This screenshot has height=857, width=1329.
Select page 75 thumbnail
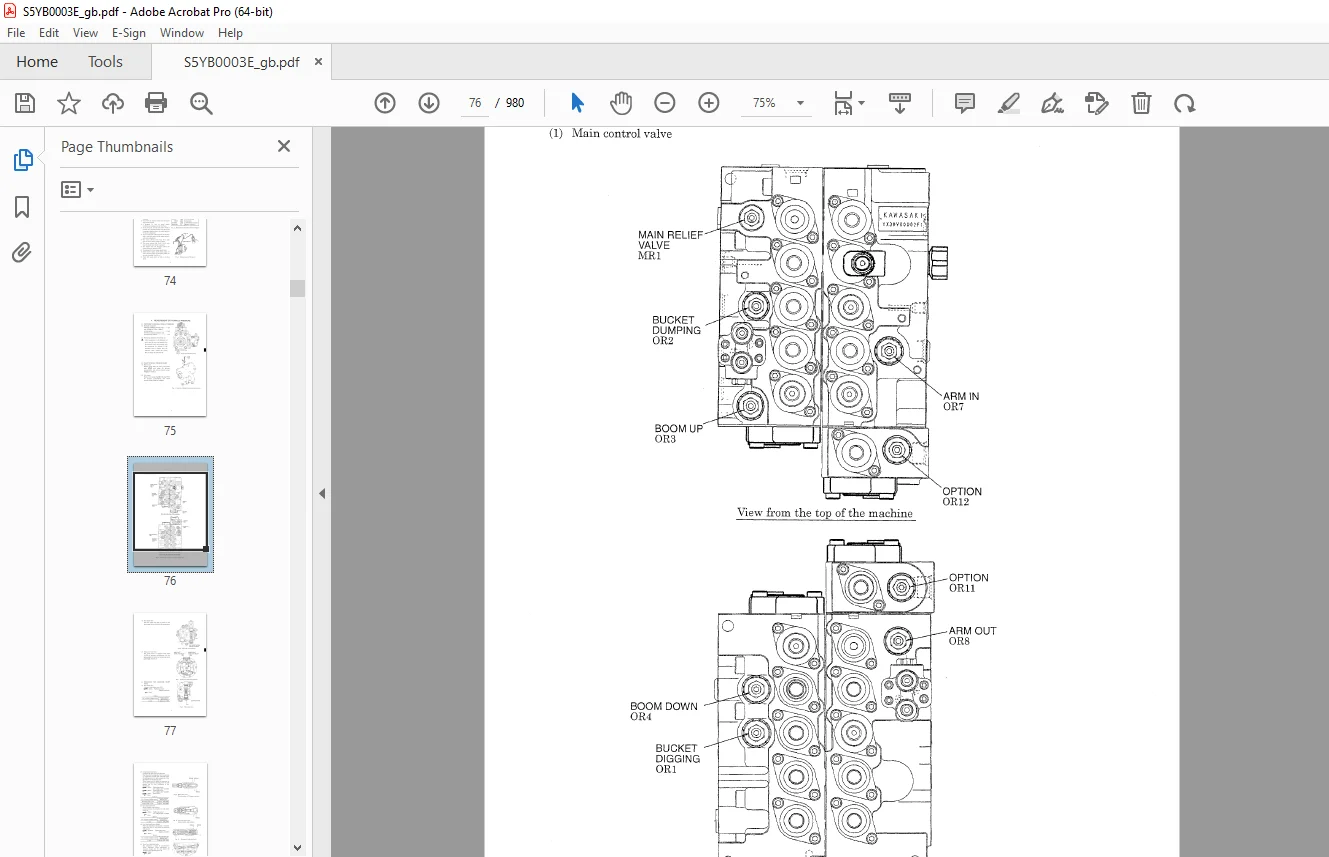170,365
